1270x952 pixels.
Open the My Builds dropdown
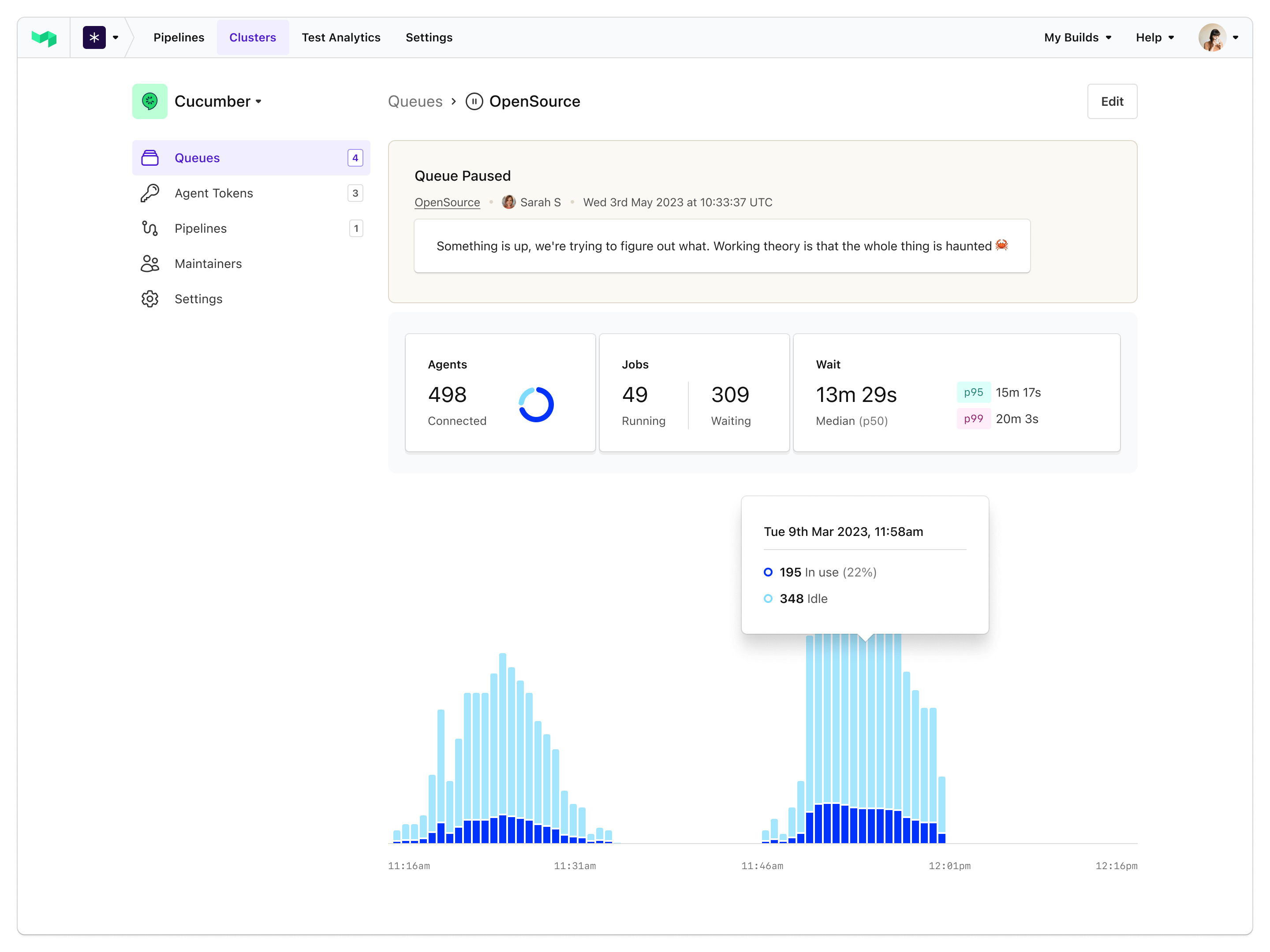click(x=1077, y=38)
